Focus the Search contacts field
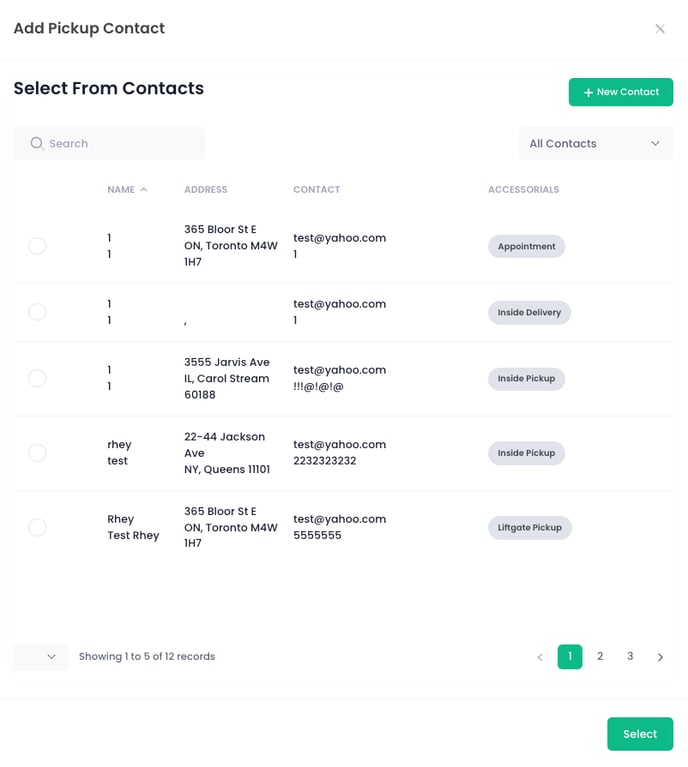Screen dimensions: 688x767 [x=109, y=143]
